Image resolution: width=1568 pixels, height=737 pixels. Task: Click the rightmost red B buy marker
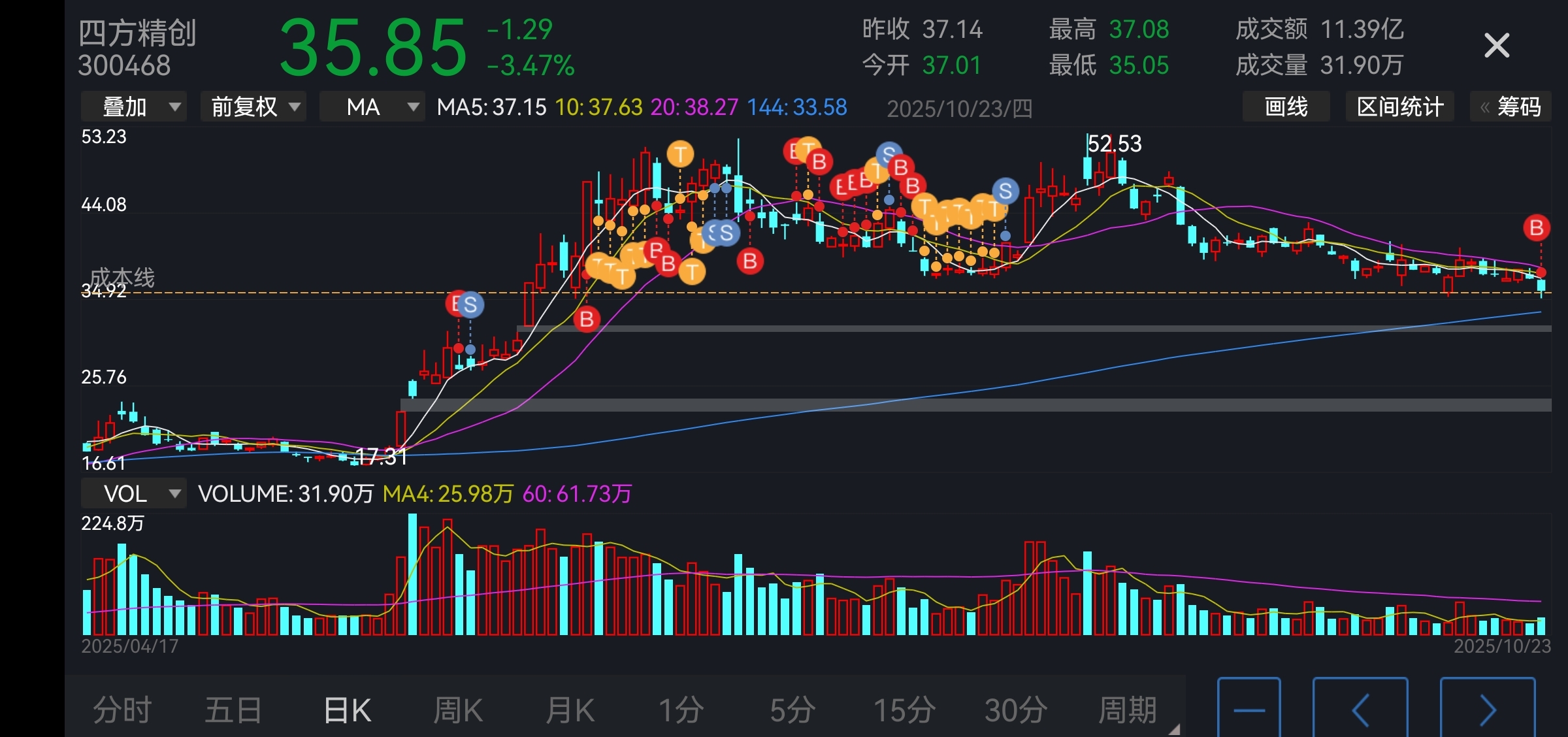[1536, 228]
